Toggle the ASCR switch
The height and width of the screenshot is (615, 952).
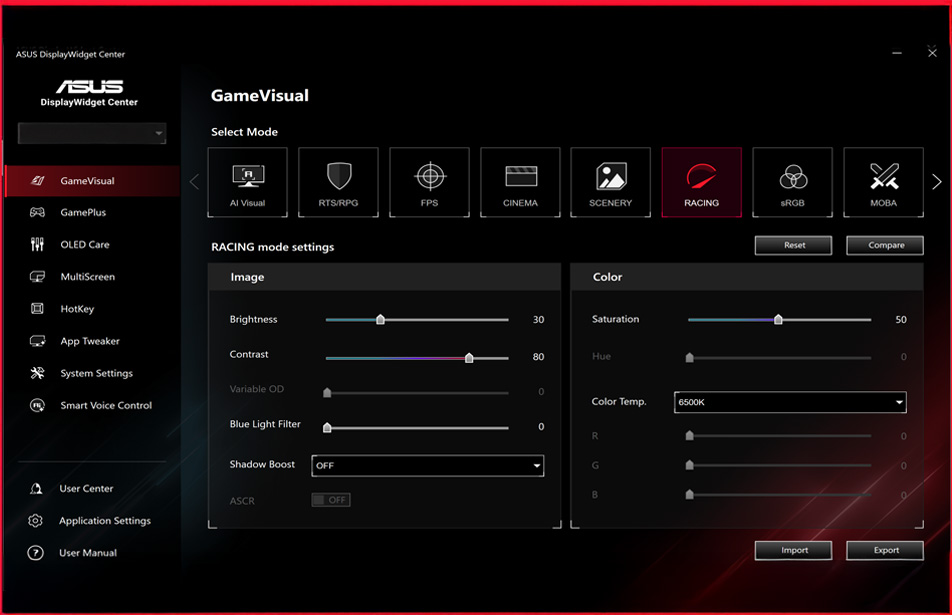tap(330, 500)
